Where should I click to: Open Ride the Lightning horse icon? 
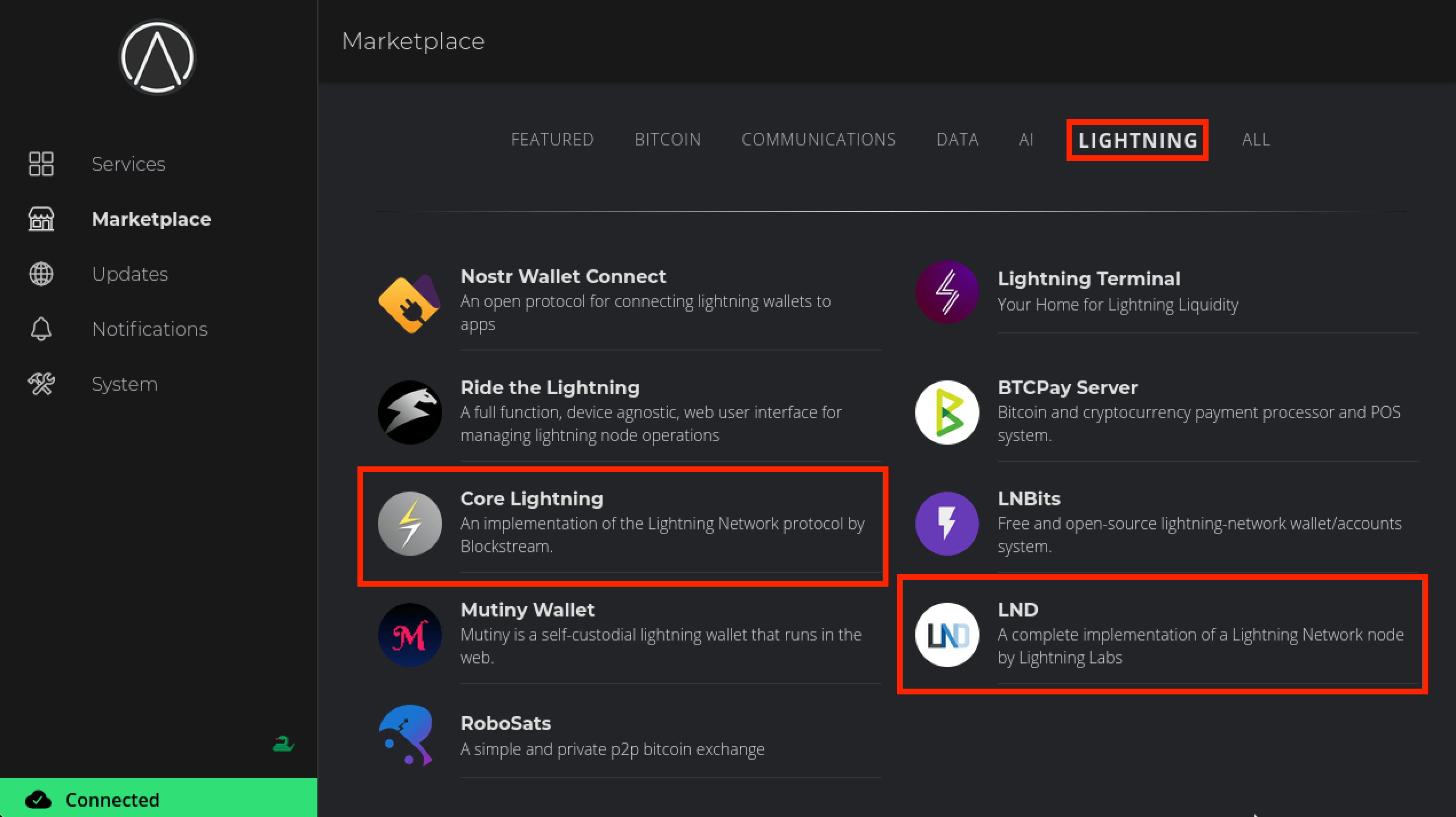(410, 413)
